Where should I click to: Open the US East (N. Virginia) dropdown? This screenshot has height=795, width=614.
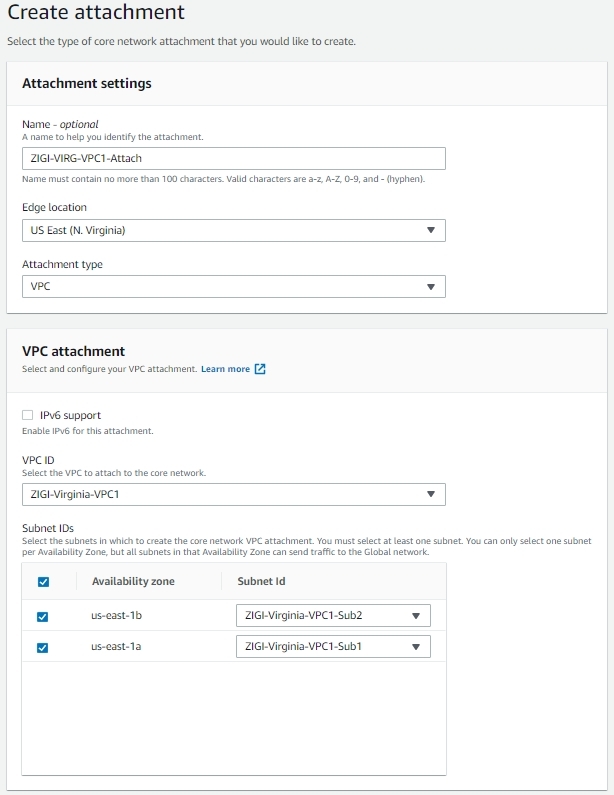(x=234, y=230)
